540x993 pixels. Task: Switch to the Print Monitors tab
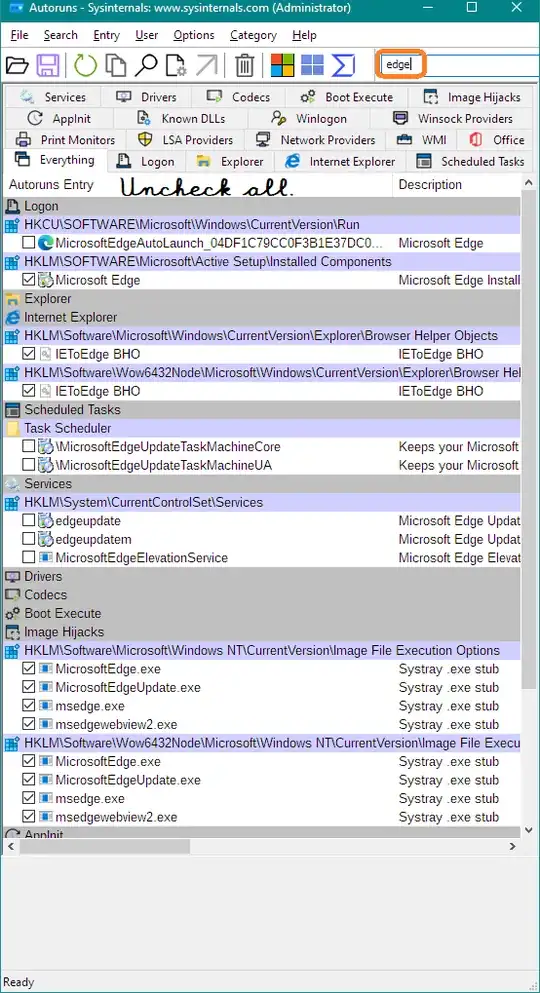tap(66, 140)
